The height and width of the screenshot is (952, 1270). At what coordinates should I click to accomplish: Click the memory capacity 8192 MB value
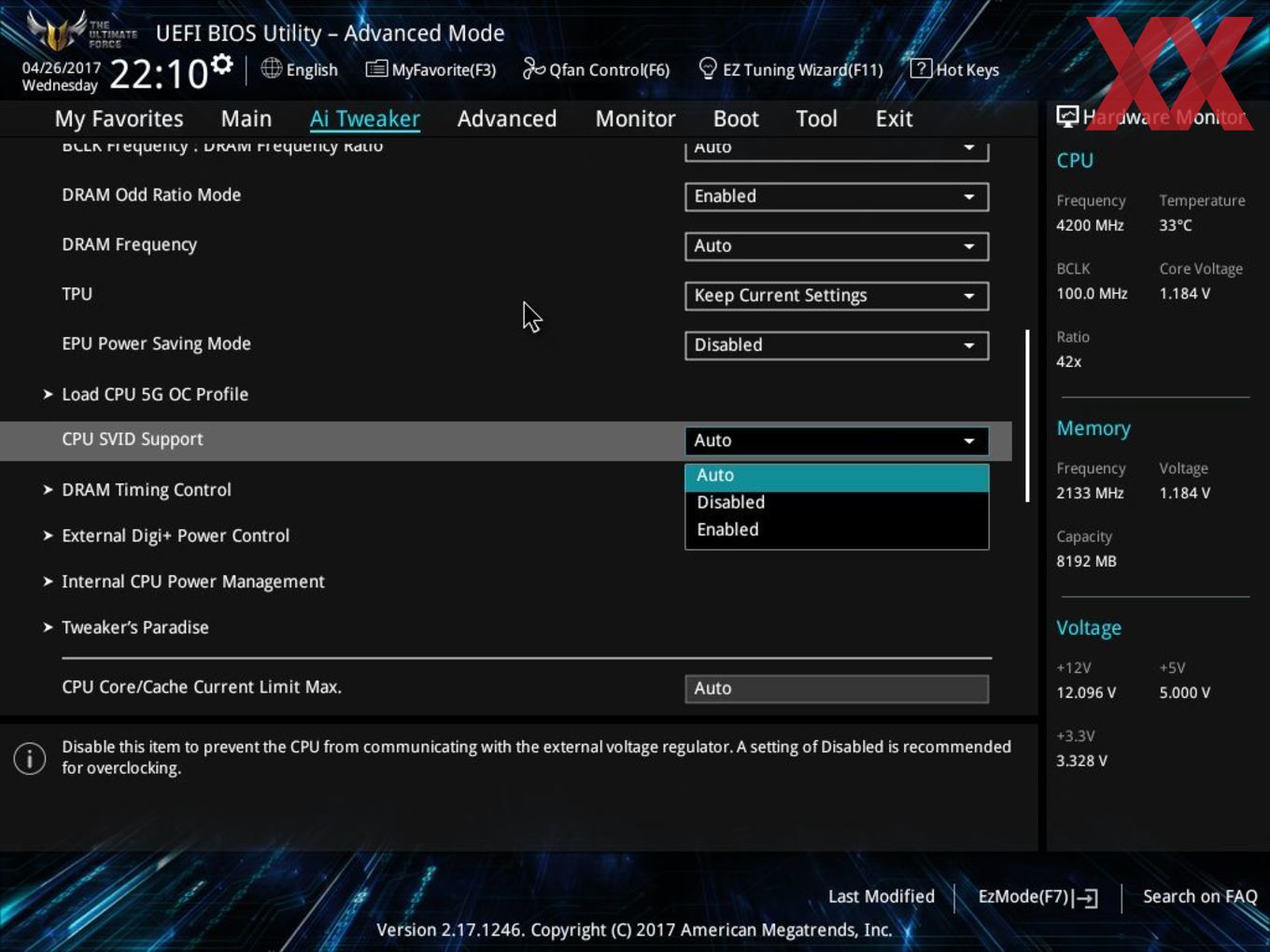pyautogui.click(x=1086, y=561)
